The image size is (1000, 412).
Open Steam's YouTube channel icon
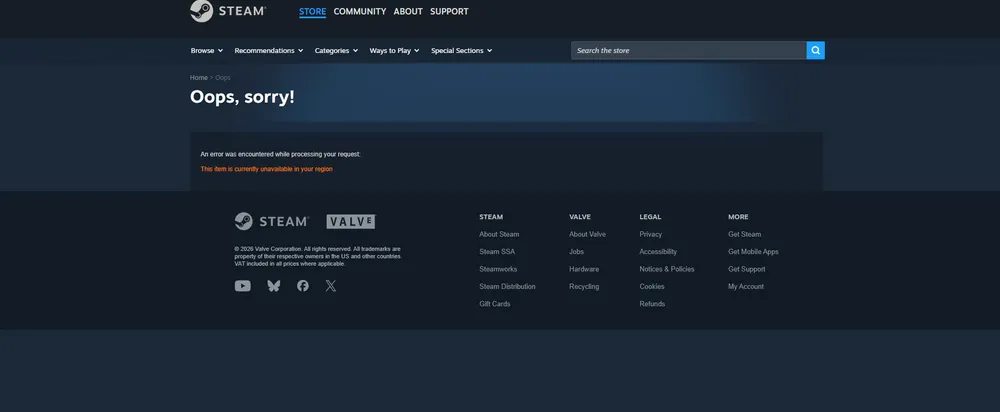click(x=242, y=286)
